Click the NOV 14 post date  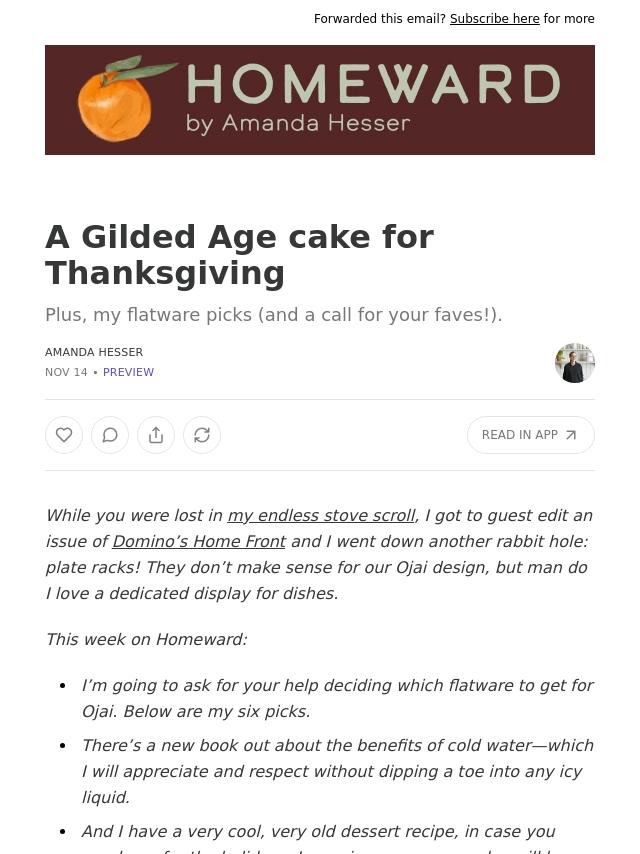point(66,372)
